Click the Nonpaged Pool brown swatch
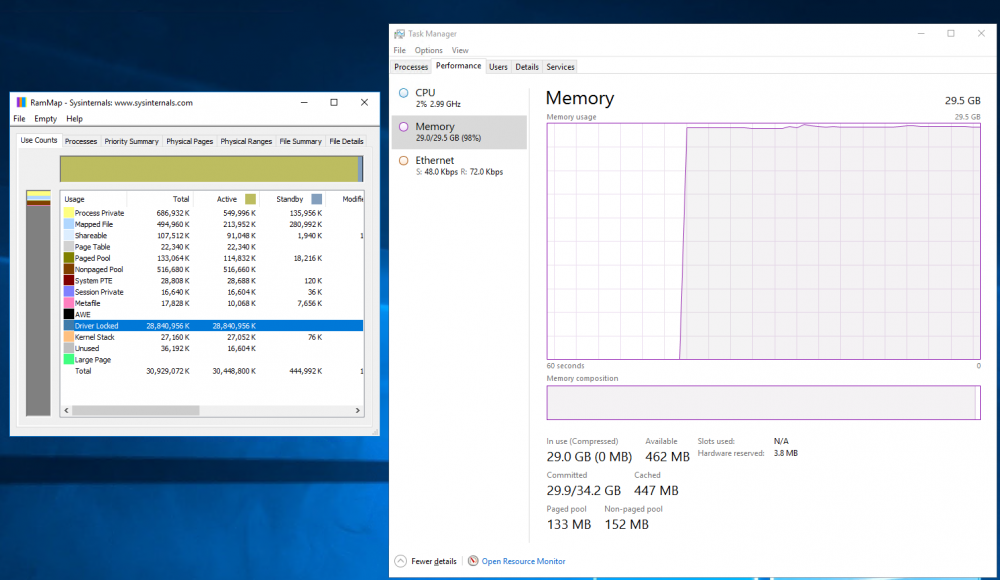Screen dimensions: 1000x580 [x=68, y=269]
